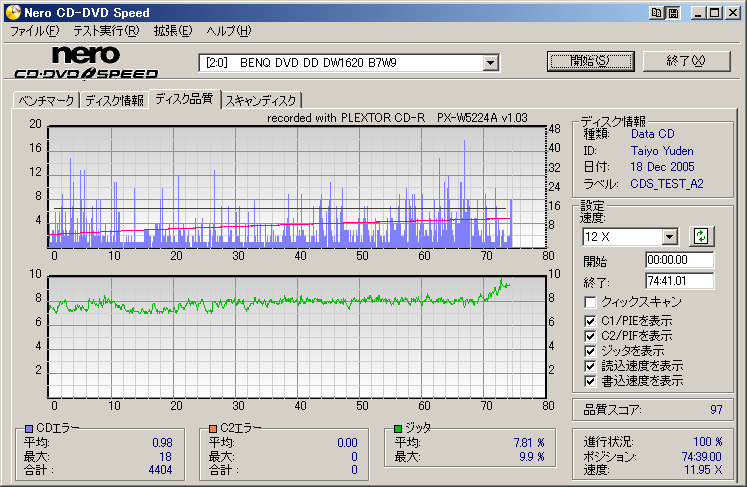Enable the クイックスキャン checkbox
747x487 pixels.
[x=591, y=302]
